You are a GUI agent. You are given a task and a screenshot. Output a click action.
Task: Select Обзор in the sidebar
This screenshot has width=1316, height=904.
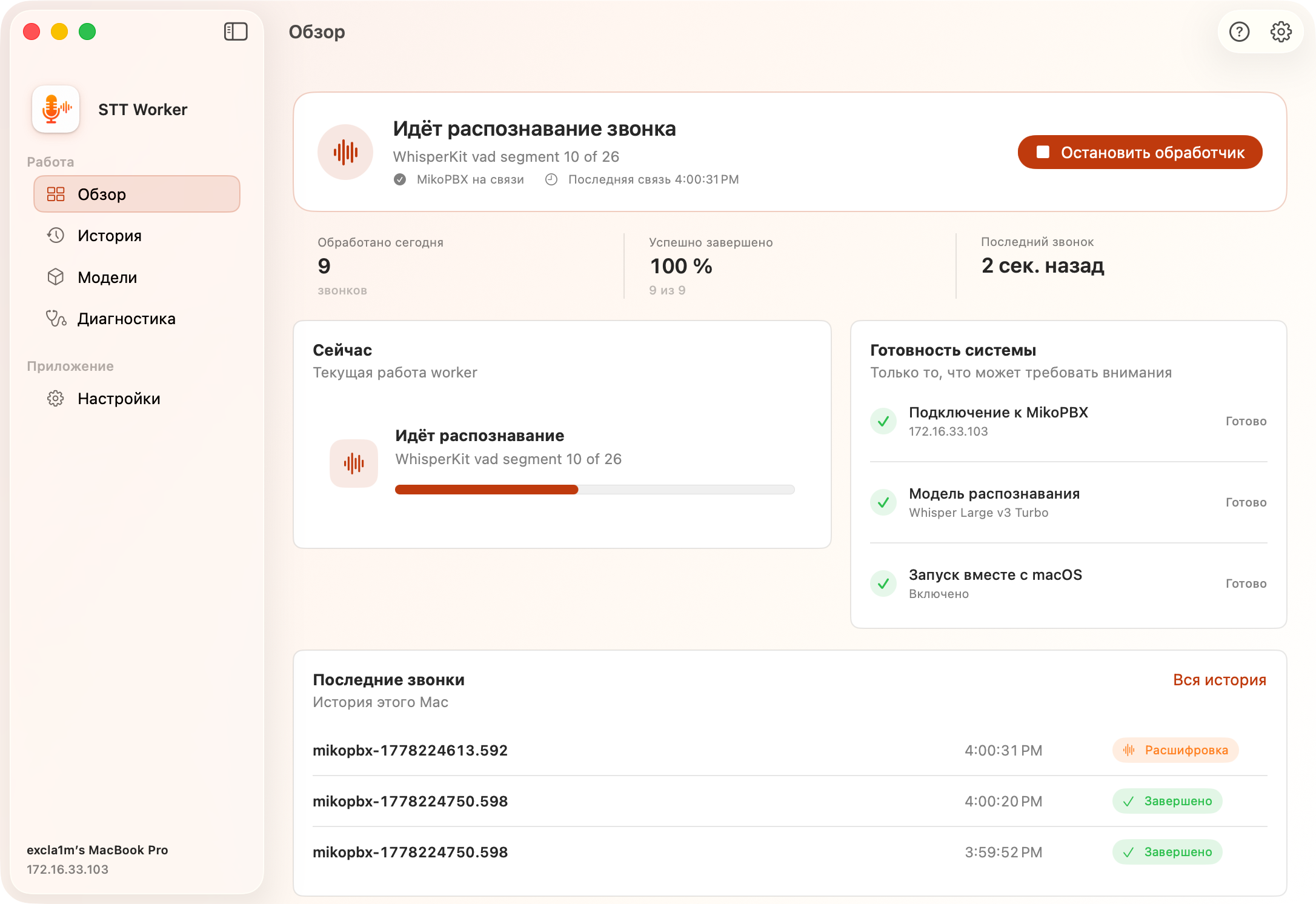pyautogui.click(x=137, y=194)
